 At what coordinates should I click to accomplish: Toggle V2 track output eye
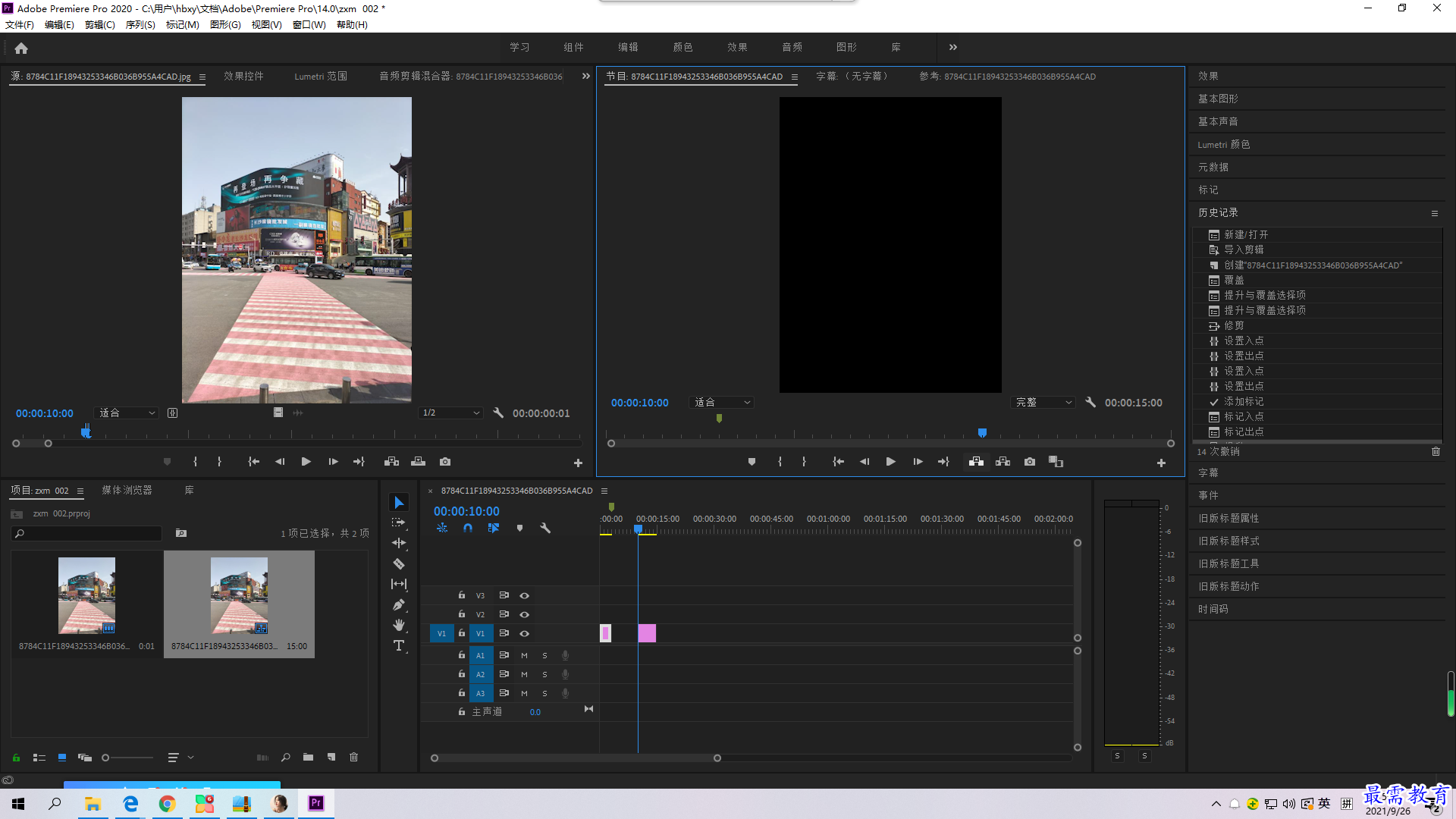click(x=524, y=614)
